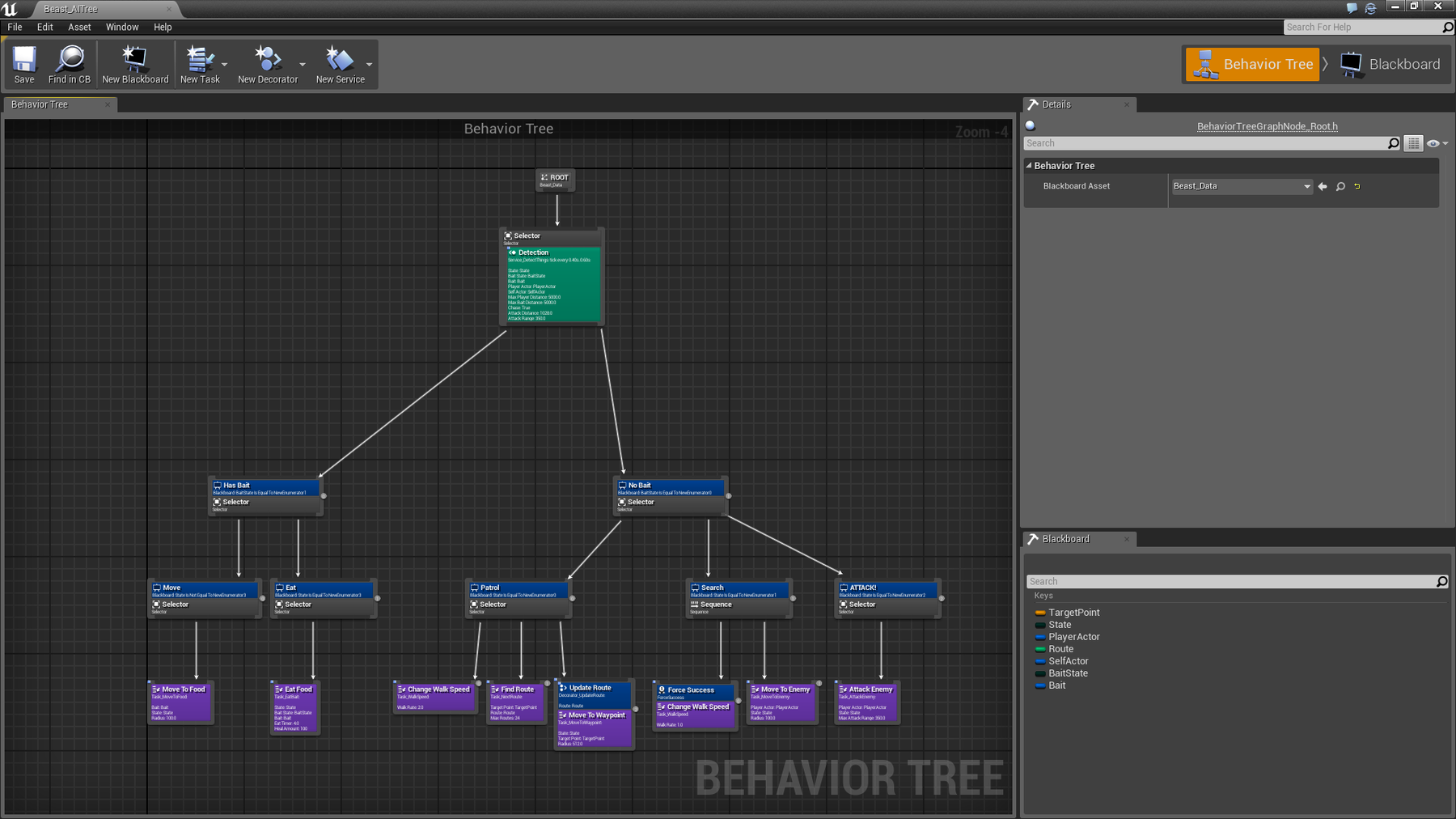Select the SelfActor blackboard key

point(1068,661)
